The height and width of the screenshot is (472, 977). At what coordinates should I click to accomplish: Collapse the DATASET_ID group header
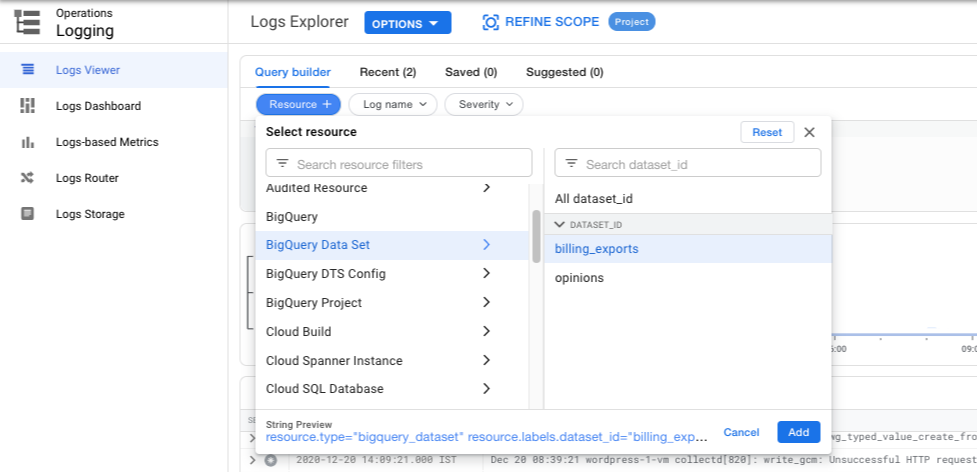[688, 225]
